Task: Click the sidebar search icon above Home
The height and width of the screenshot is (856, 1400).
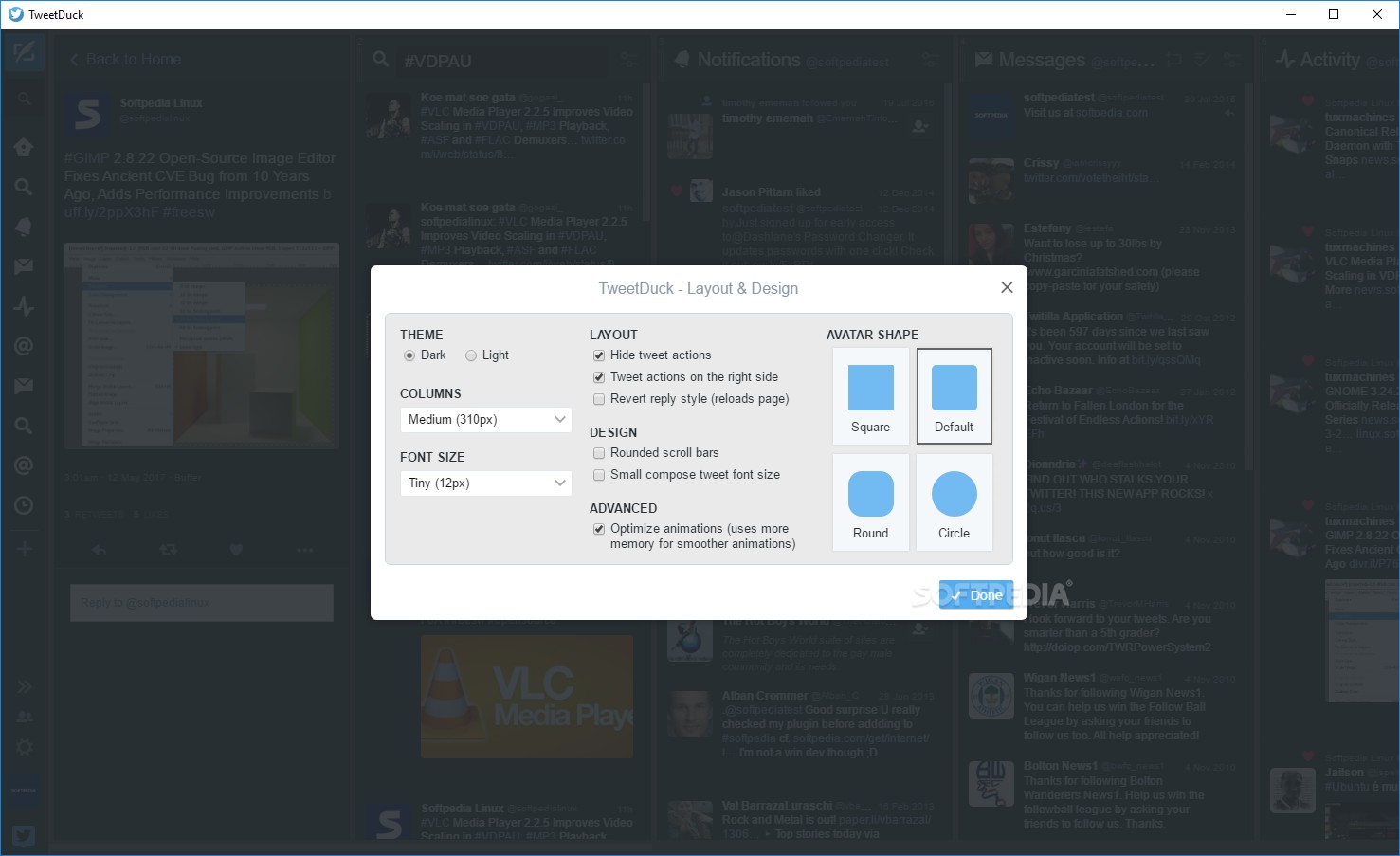Action: (24, 100)
